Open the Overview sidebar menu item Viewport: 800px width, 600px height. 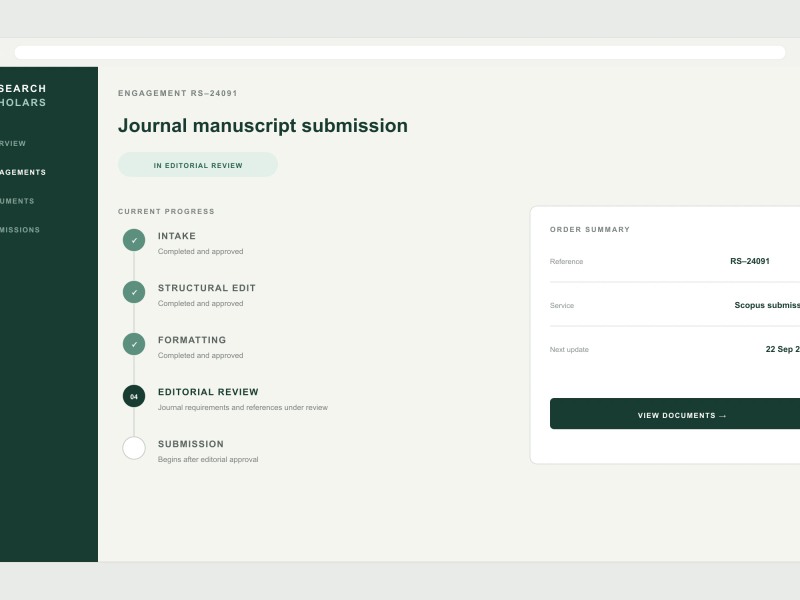point(13,143)
